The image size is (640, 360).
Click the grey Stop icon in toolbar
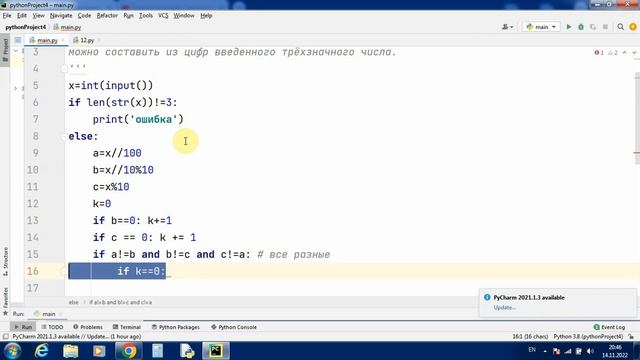605,27
